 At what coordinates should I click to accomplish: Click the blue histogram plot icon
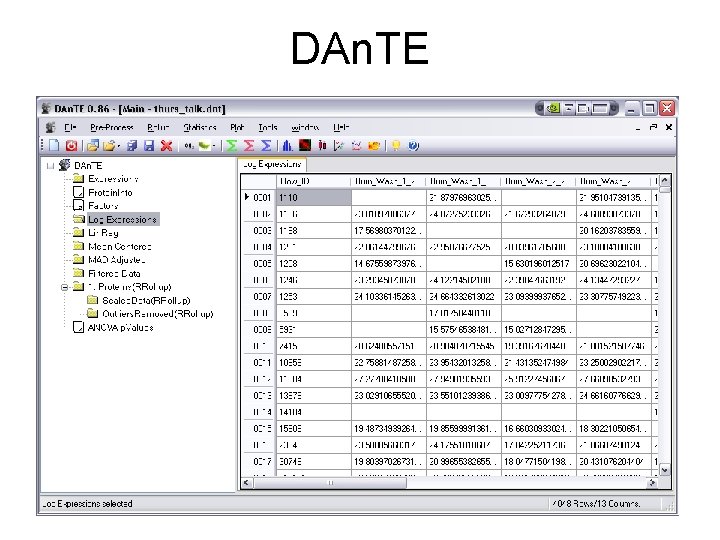point(287,146)
